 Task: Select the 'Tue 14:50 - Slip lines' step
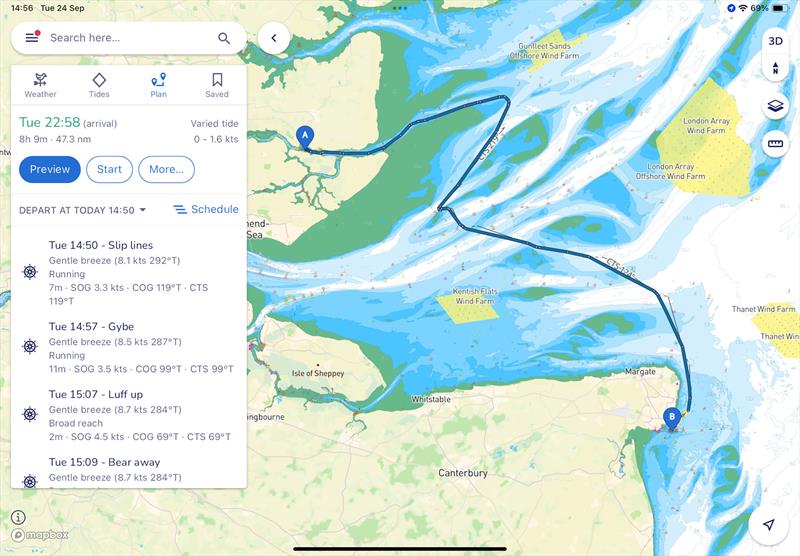(129, 272)
